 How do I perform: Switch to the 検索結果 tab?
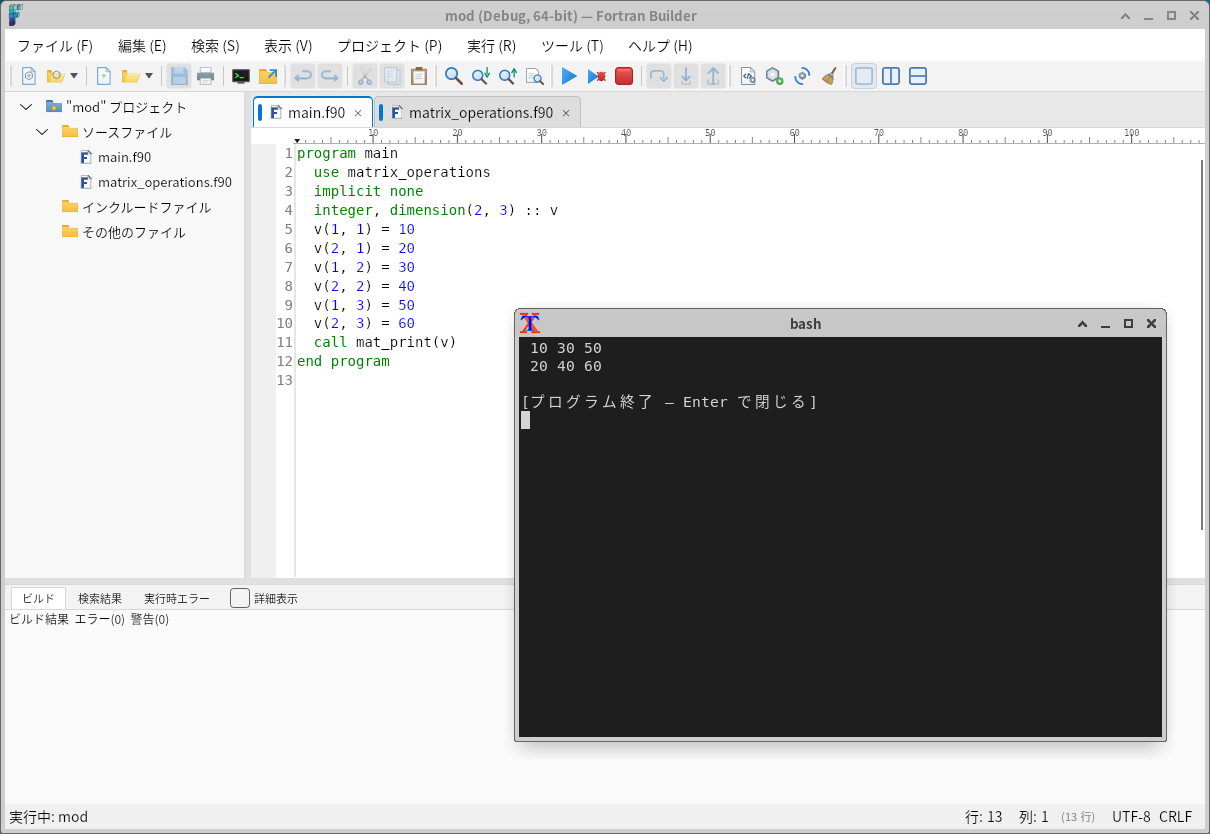pos(100,598)
